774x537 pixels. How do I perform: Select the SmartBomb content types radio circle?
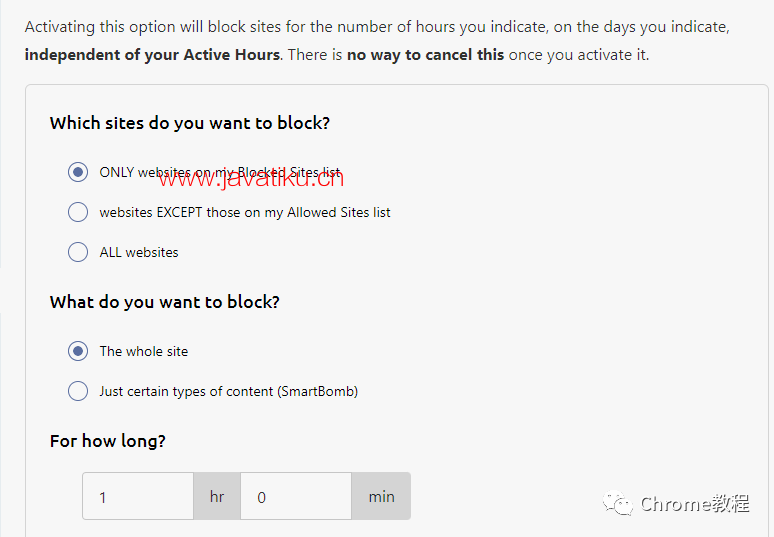(78, 391)
